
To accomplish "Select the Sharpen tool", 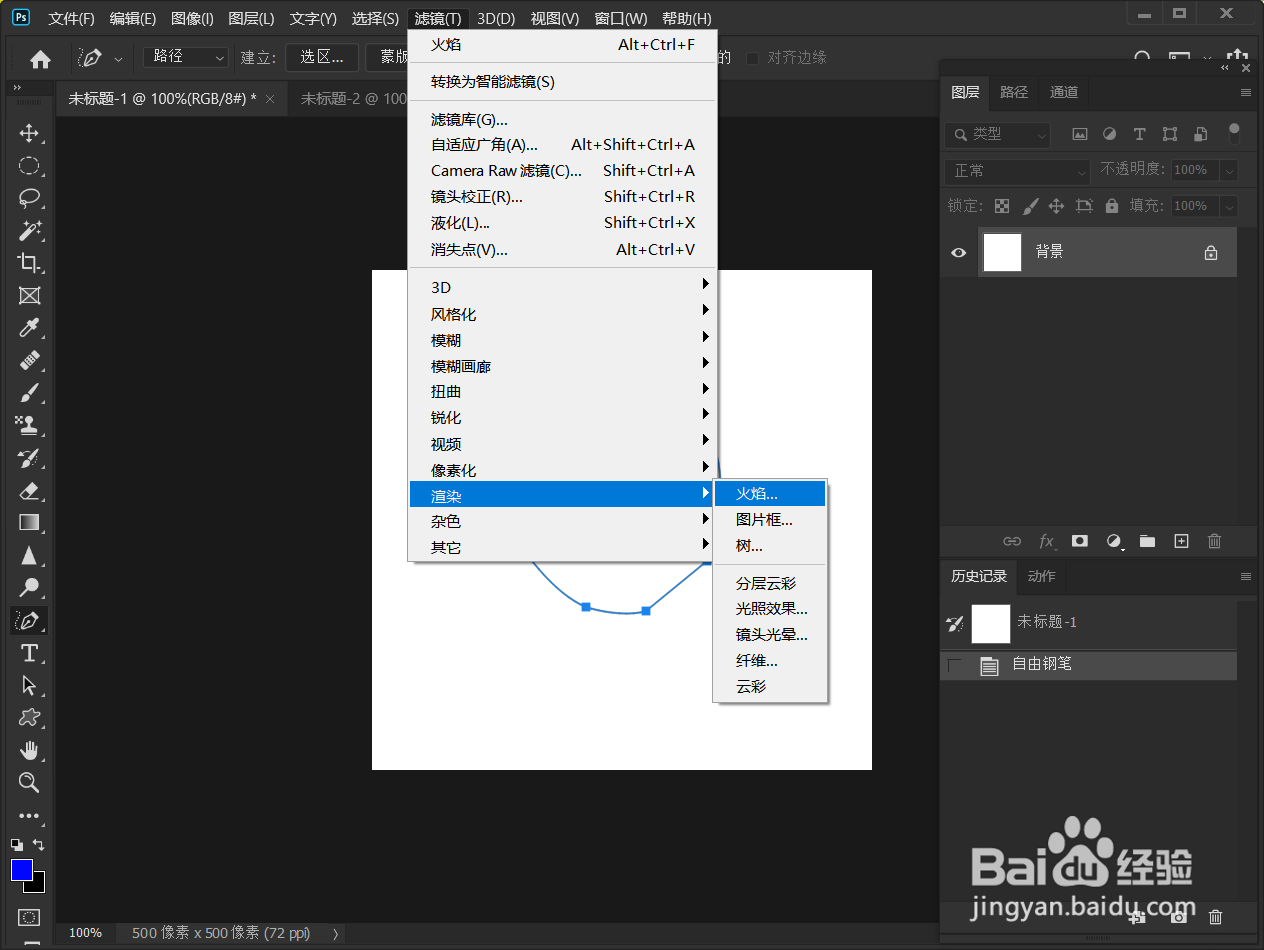I will (29, 555).
